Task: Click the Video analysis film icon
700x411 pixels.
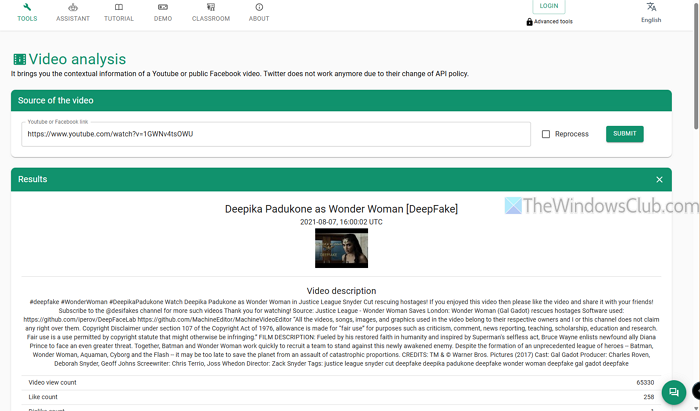Action: [x=20, y=59]
